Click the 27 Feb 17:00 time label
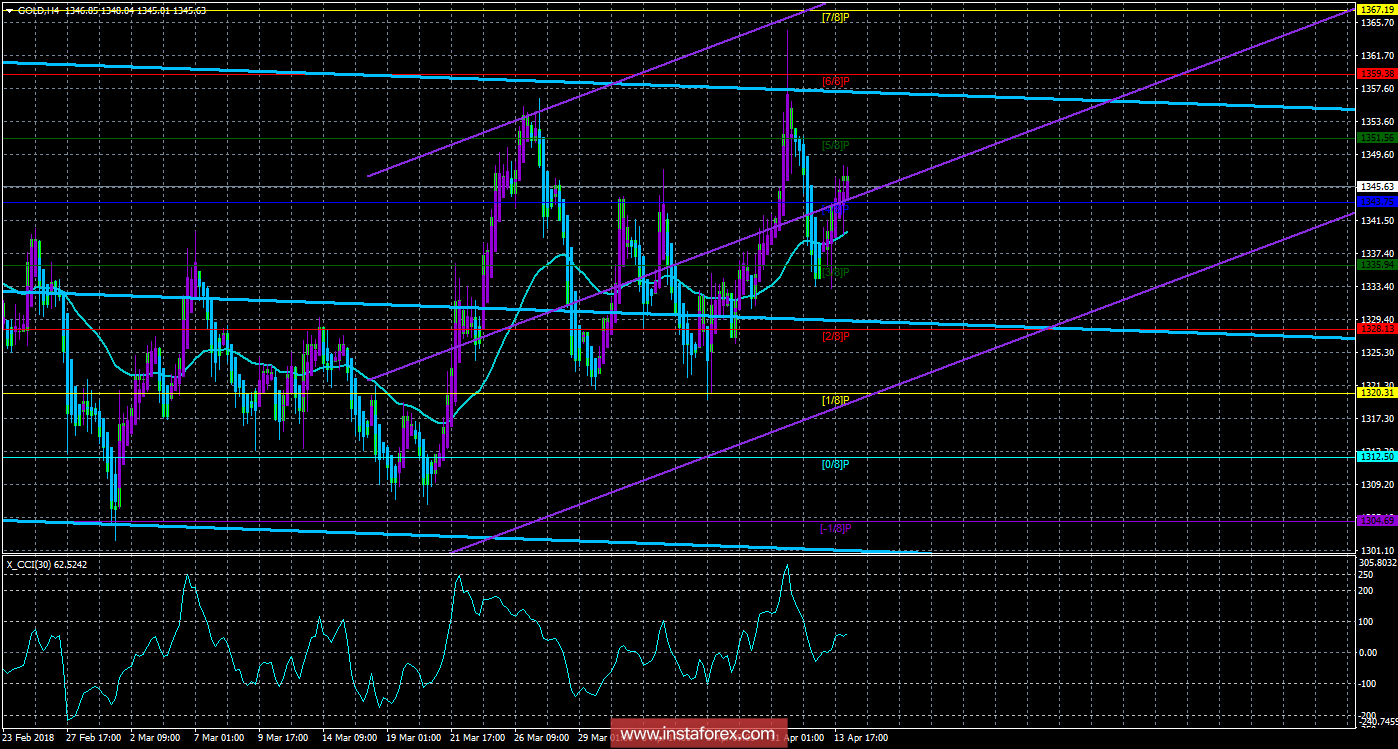 tap(96, 738)
